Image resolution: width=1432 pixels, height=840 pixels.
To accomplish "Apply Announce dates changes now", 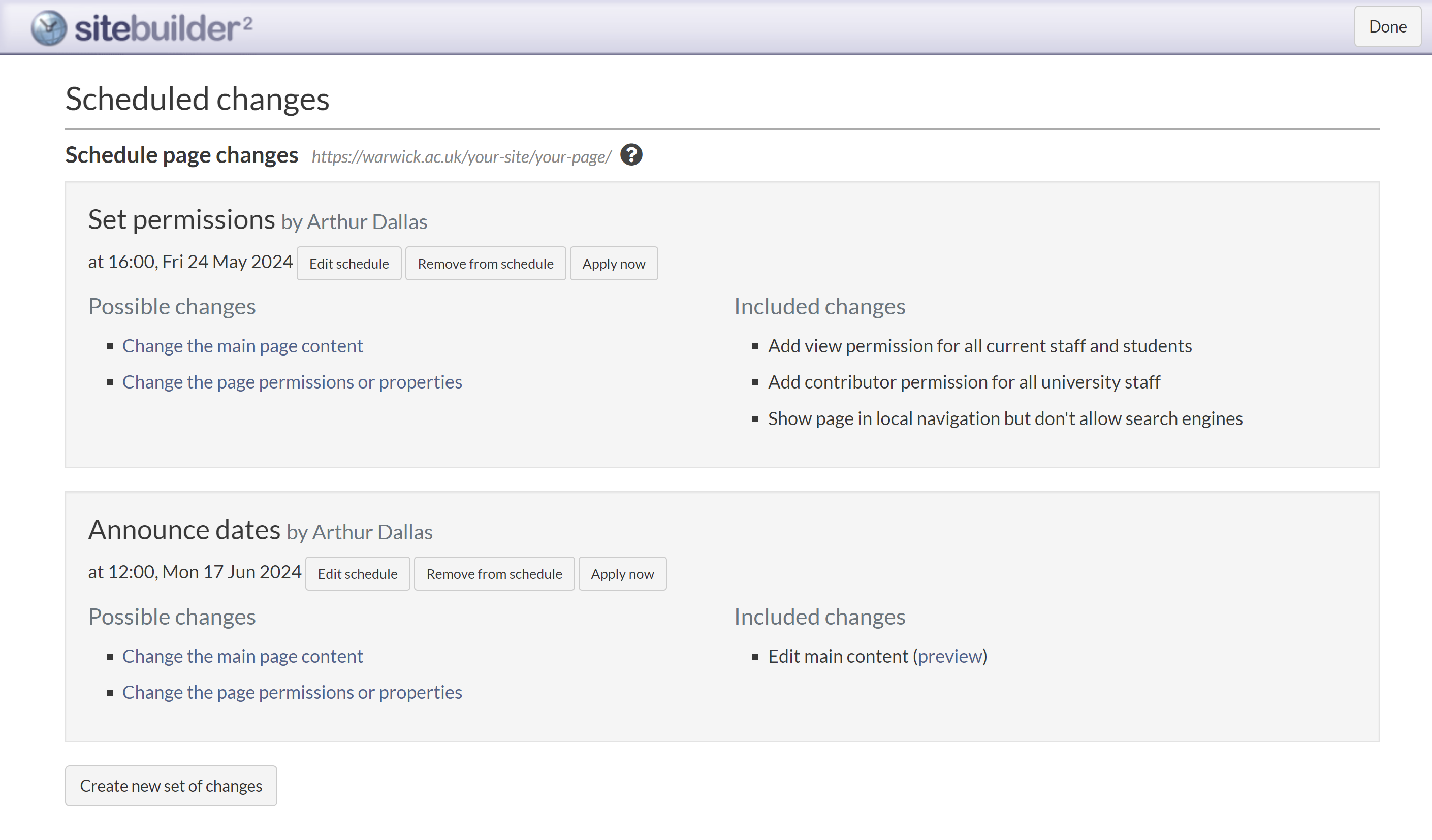I will click(622, 574).
